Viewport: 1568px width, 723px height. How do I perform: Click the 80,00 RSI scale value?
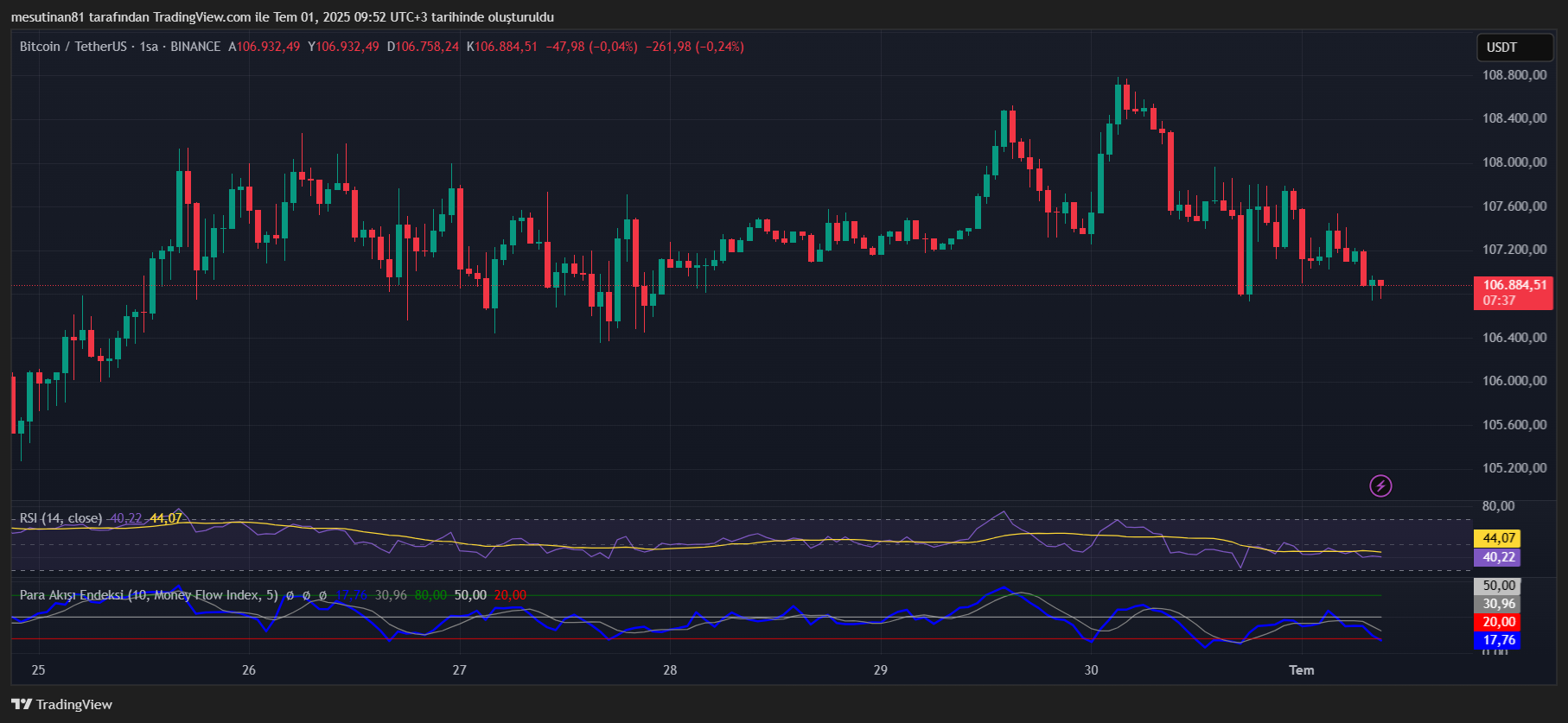pyautogui.click(x=1498, y=506)
